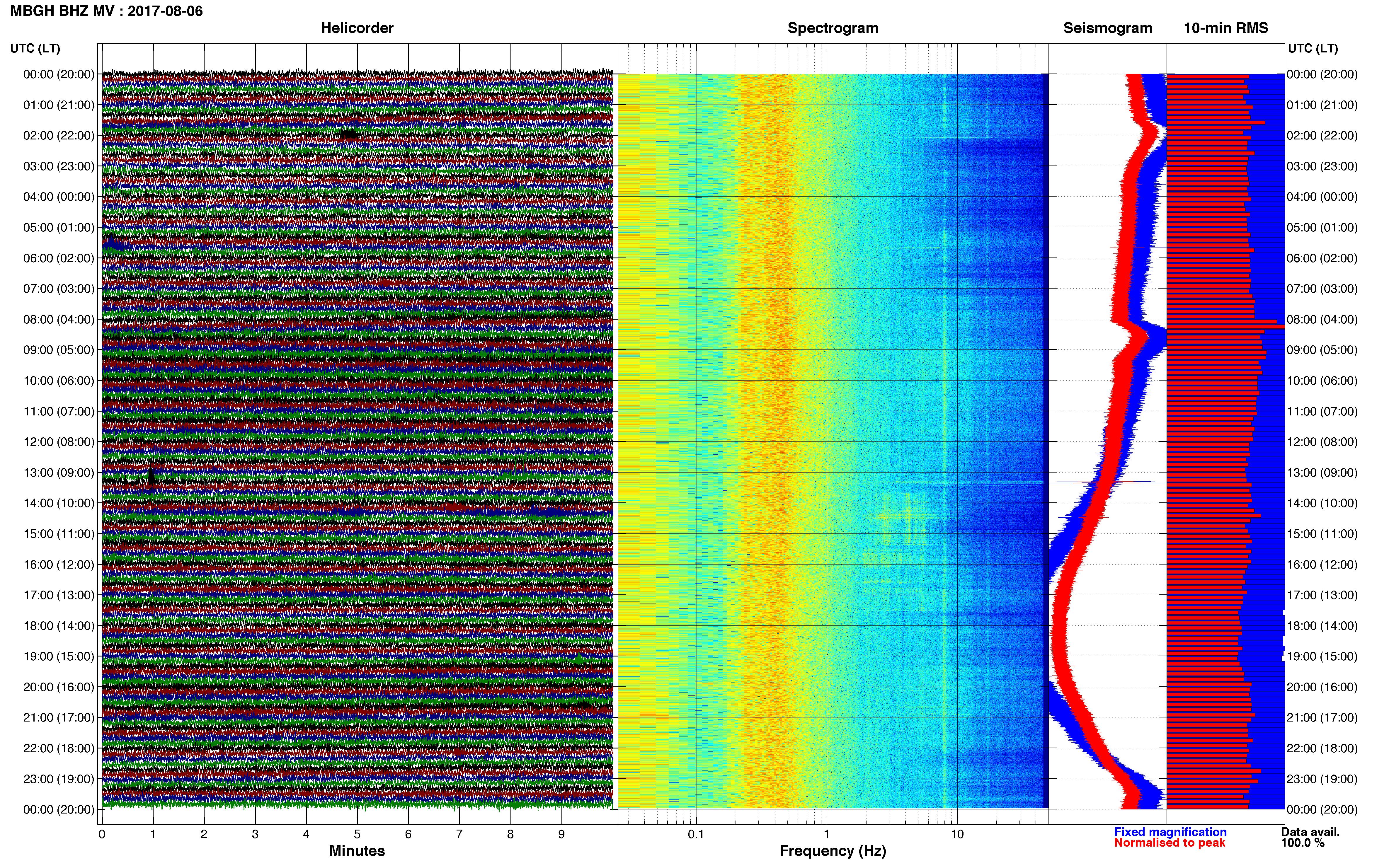This screenshot has height=868, width=1389.
Task: Click '17:00 (13:00)' label beside the 10-min RMS panel
Action: [x=1322, y=595]
